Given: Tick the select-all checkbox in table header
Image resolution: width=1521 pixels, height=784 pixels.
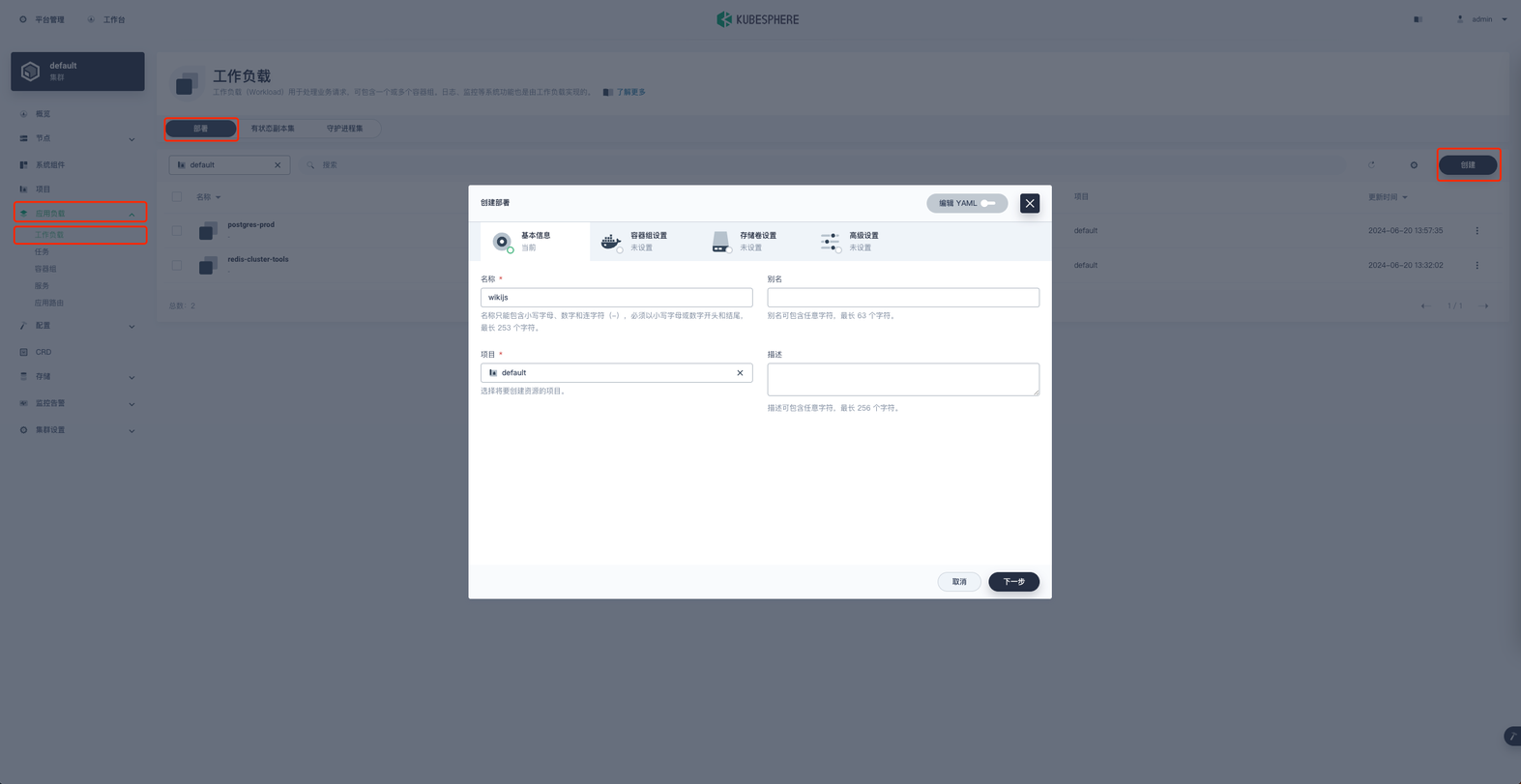Looking at the screenshot, I should coord(177,197).
